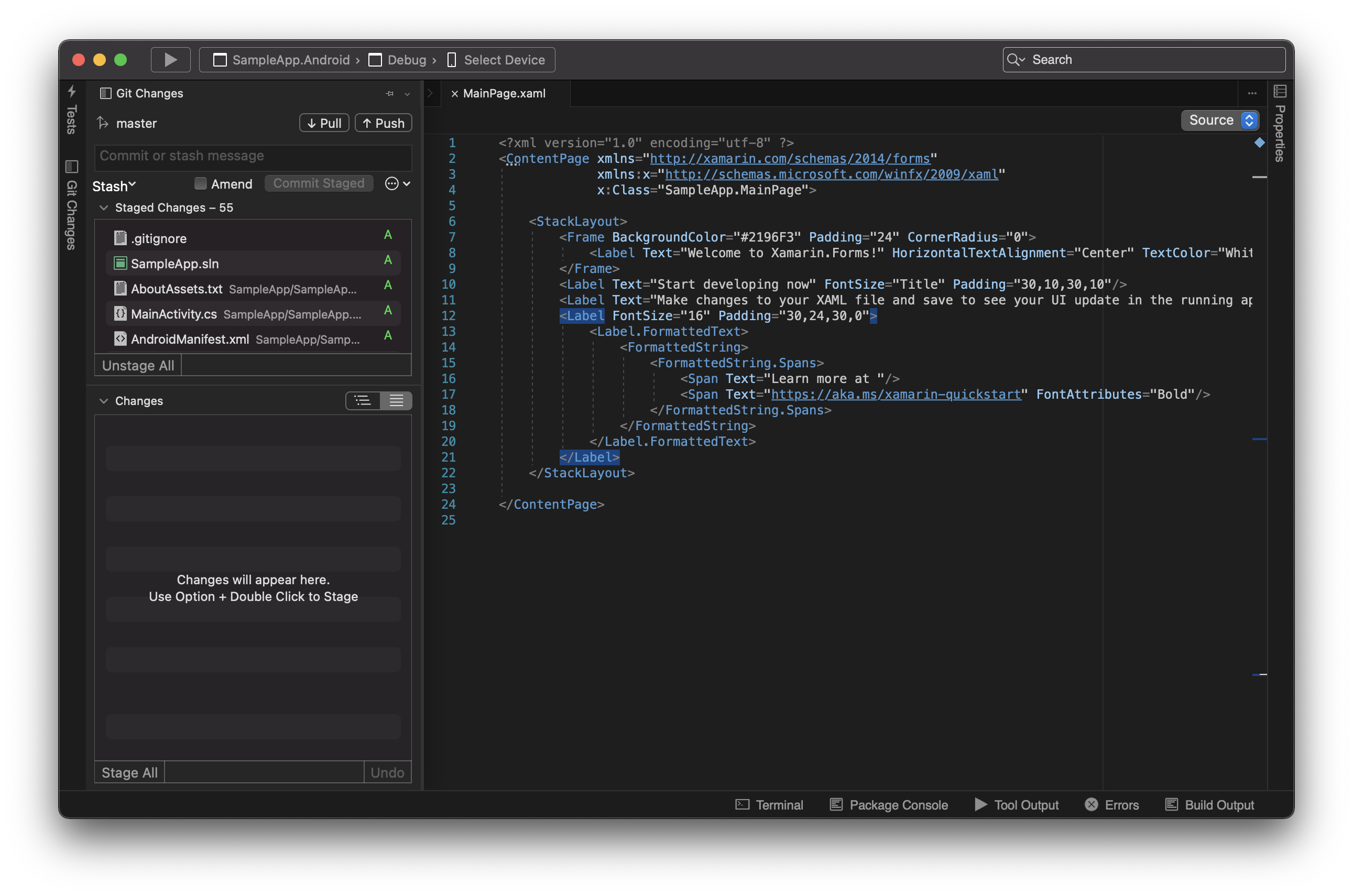Open the Errors pad

click(1111, 805)
